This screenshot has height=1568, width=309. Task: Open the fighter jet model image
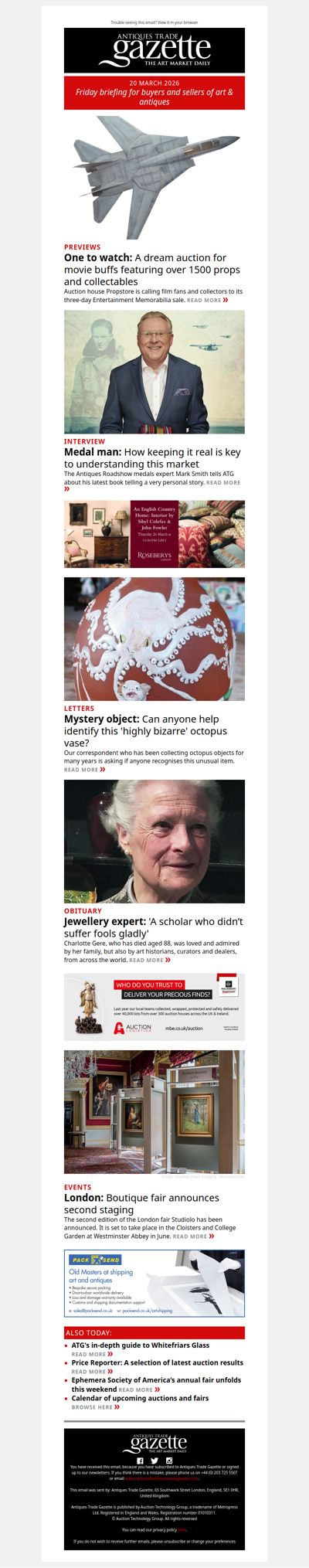(154, 177)
